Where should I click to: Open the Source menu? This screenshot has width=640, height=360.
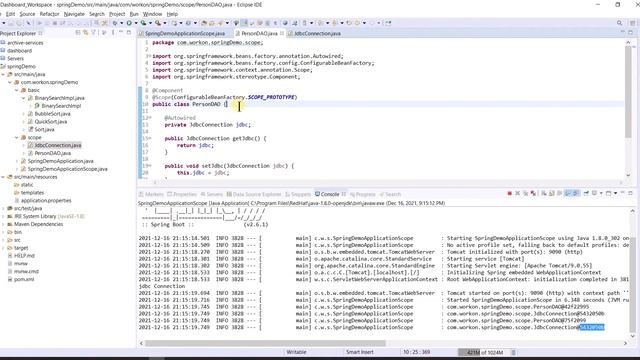click(27, 14)
